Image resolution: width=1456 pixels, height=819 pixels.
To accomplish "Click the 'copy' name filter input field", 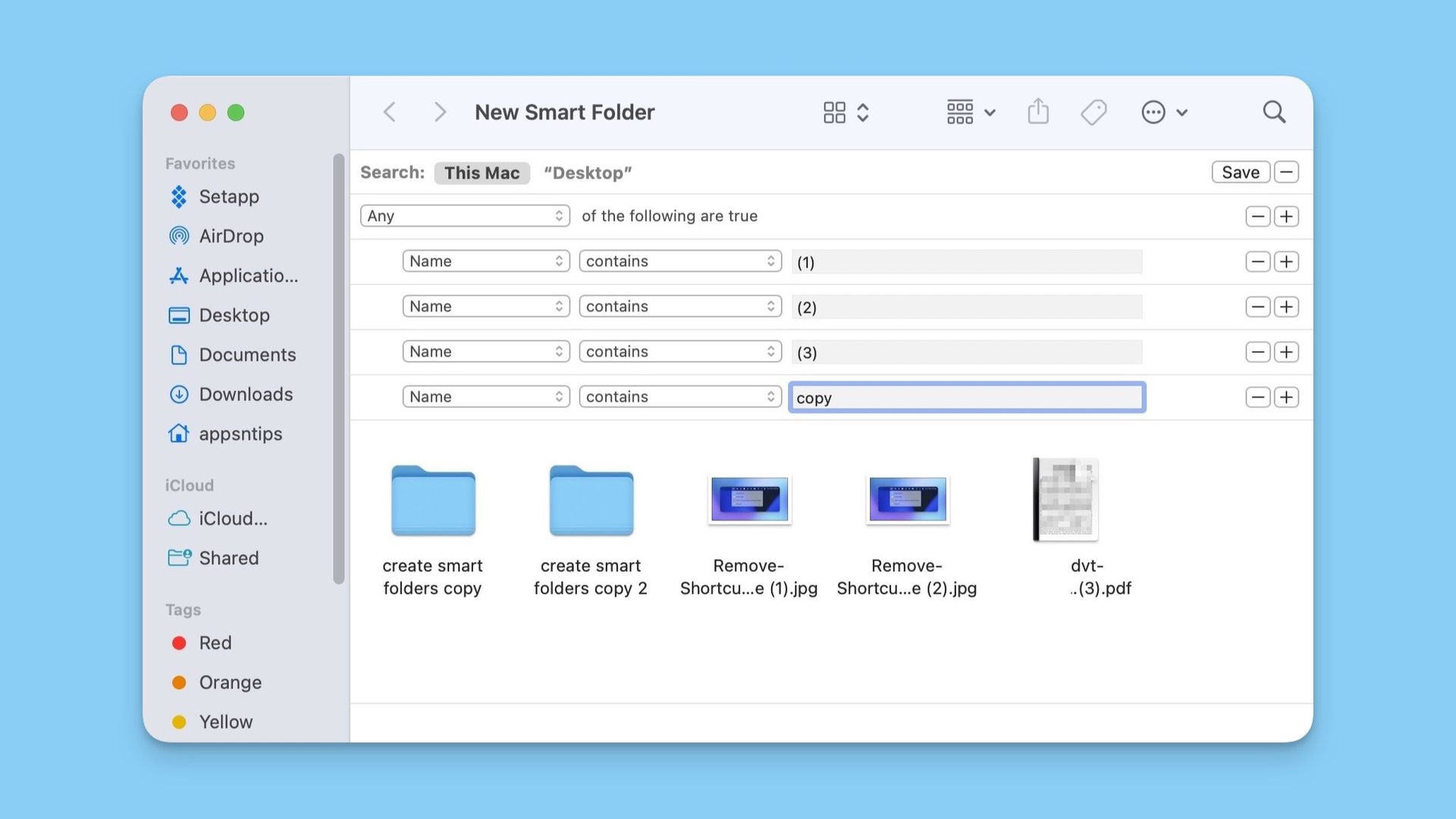I will tap(966, 396).
